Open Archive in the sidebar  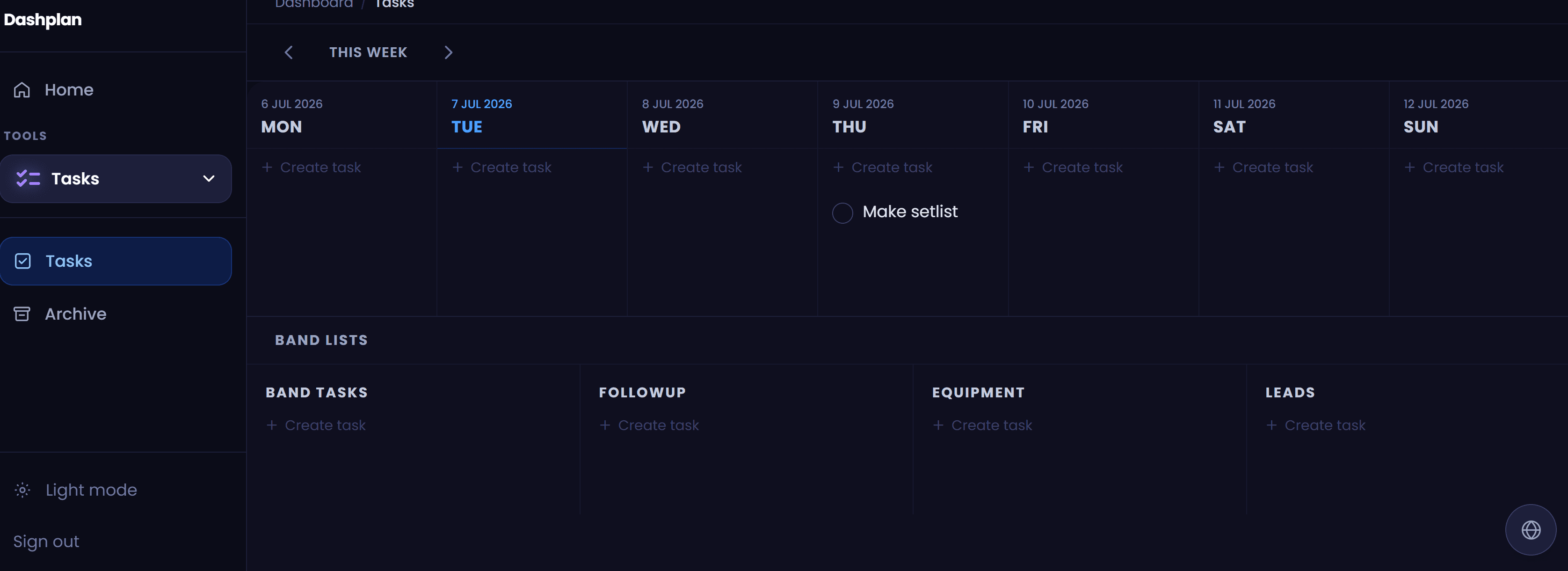pos(75,314)
